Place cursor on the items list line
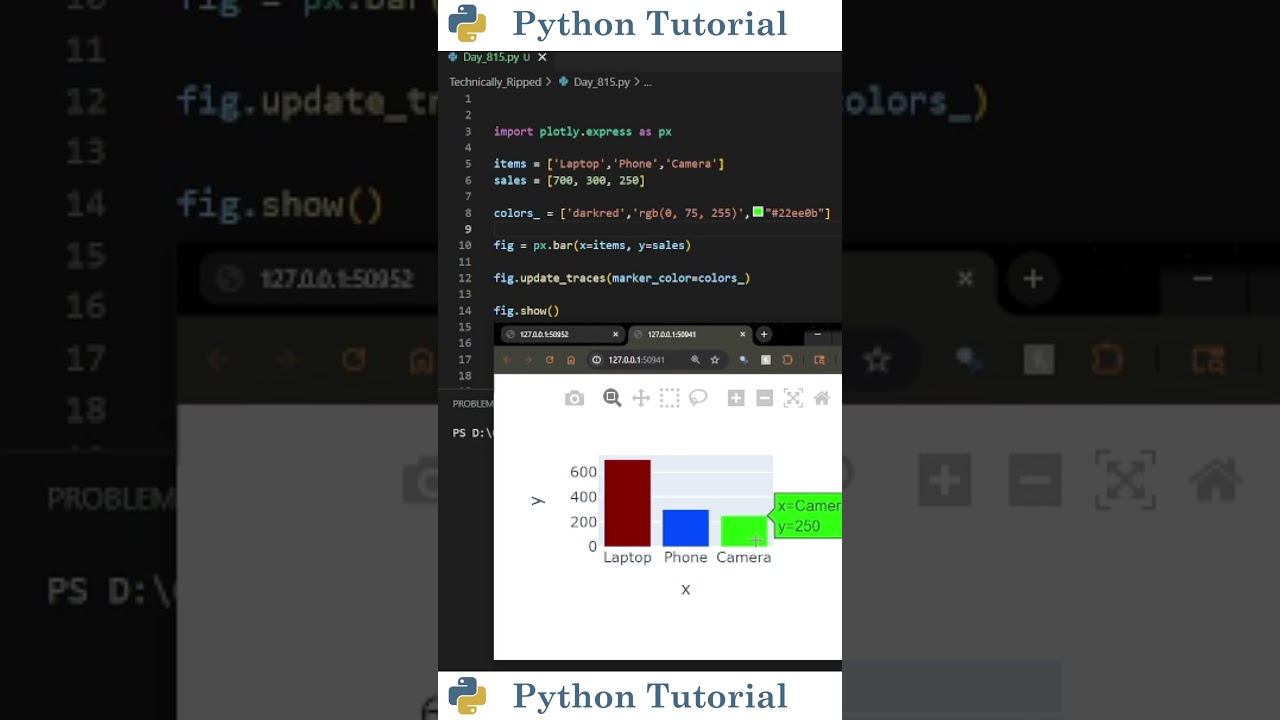Screen dimensions: 1280x720 pyautogui.click(x=608, y=164)
